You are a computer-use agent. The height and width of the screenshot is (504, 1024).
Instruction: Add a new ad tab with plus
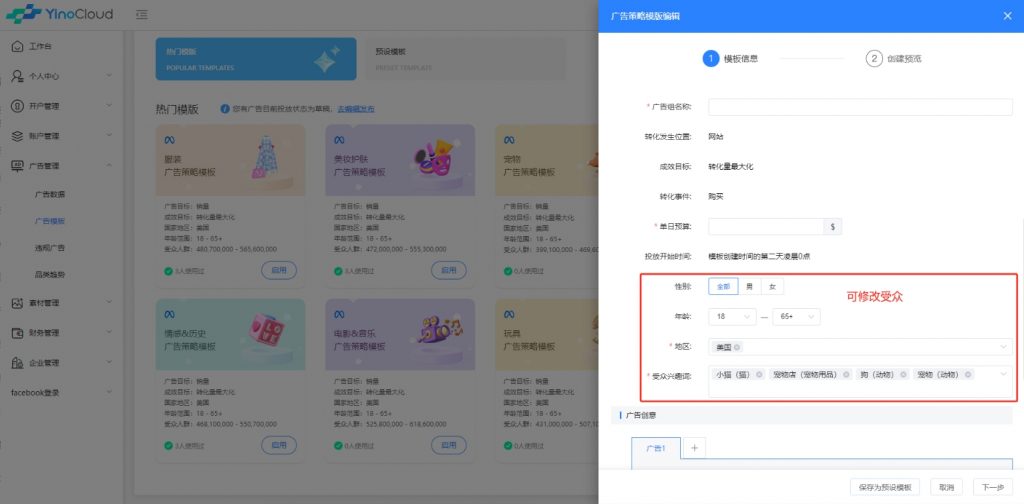694,448
